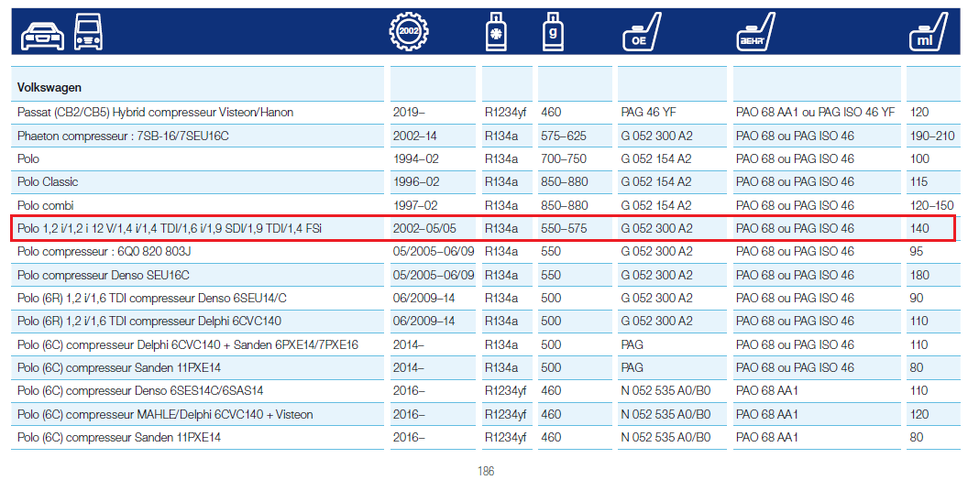This screenshot has height=480, width=968.
Task: Click year range 2002–14 for Phaeton
Action: click(415, 136)
